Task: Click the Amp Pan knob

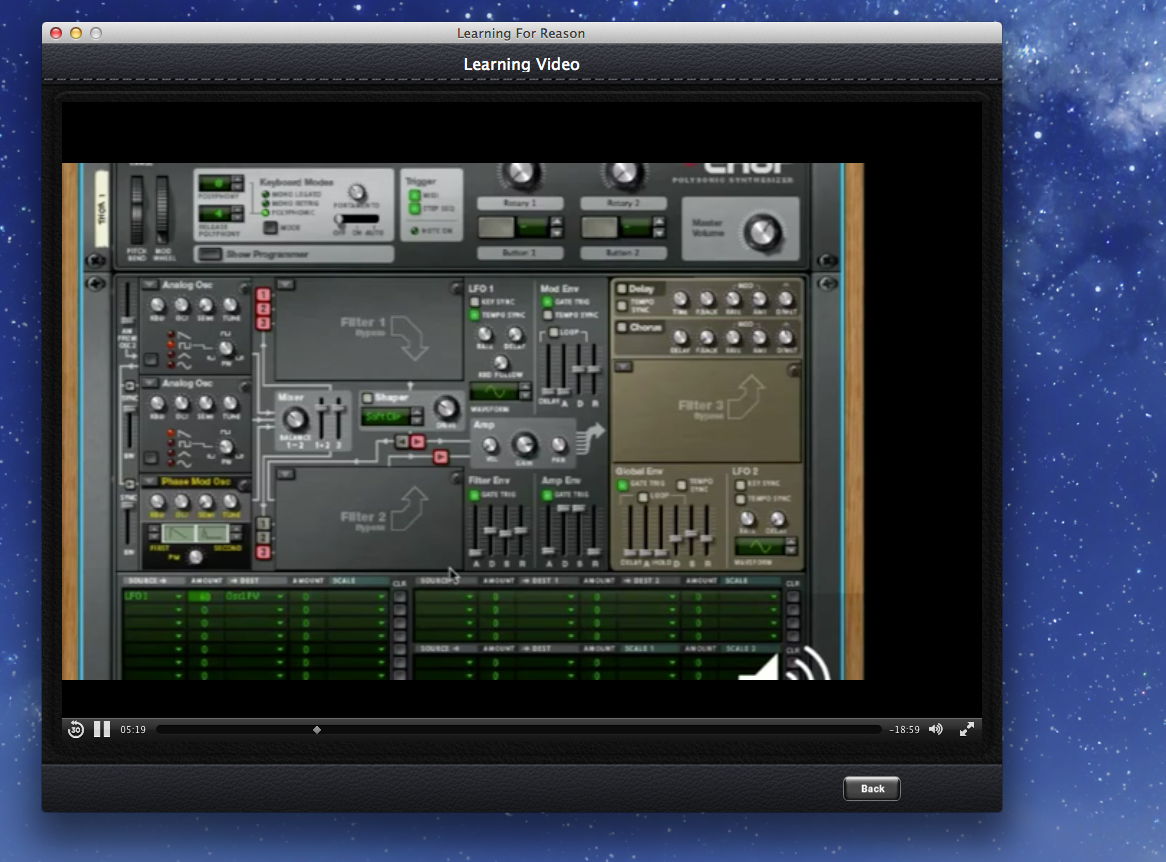Action: coord(558,446)
